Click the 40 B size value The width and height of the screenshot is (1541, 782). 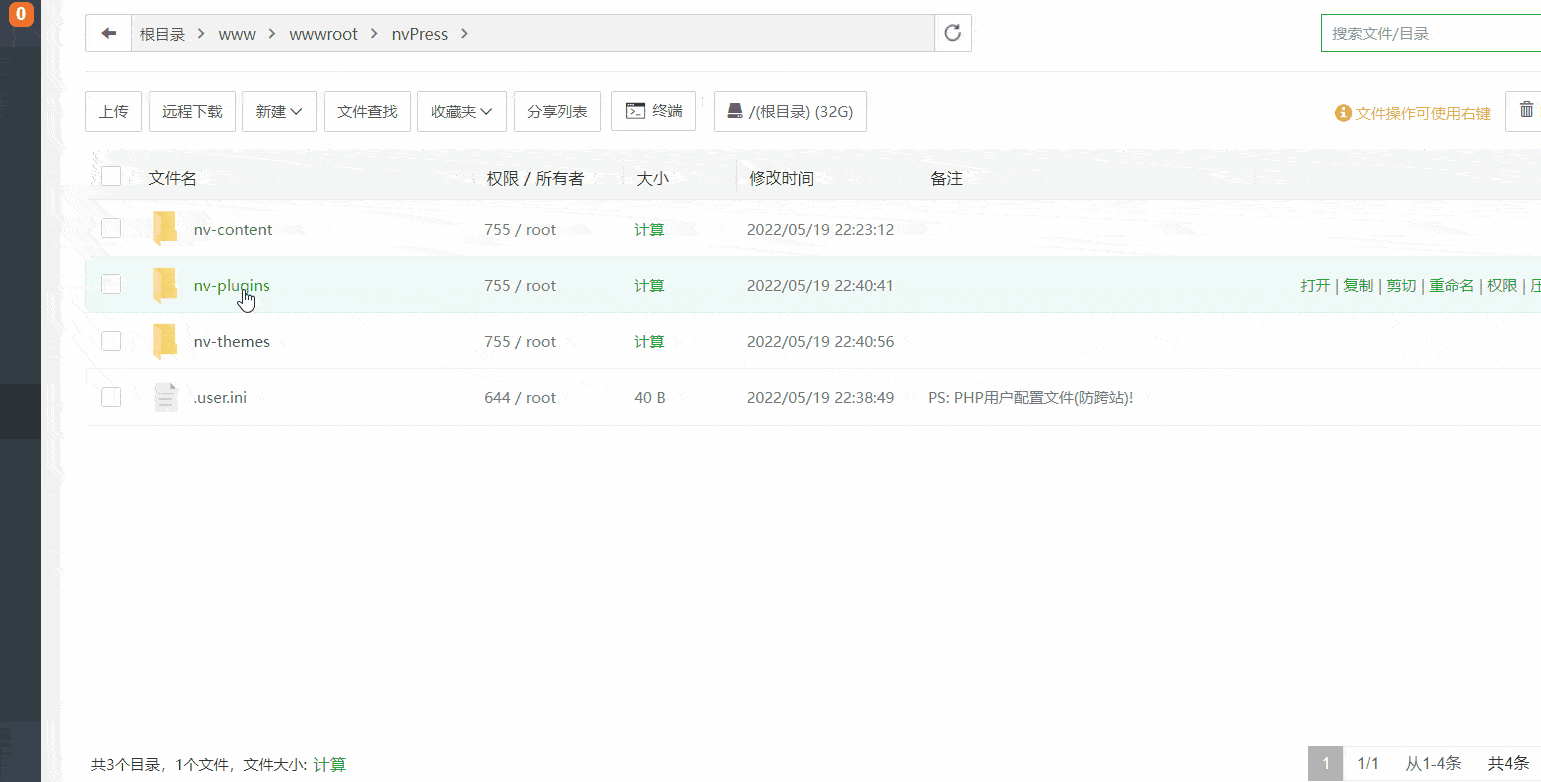[x=650, y=397]
